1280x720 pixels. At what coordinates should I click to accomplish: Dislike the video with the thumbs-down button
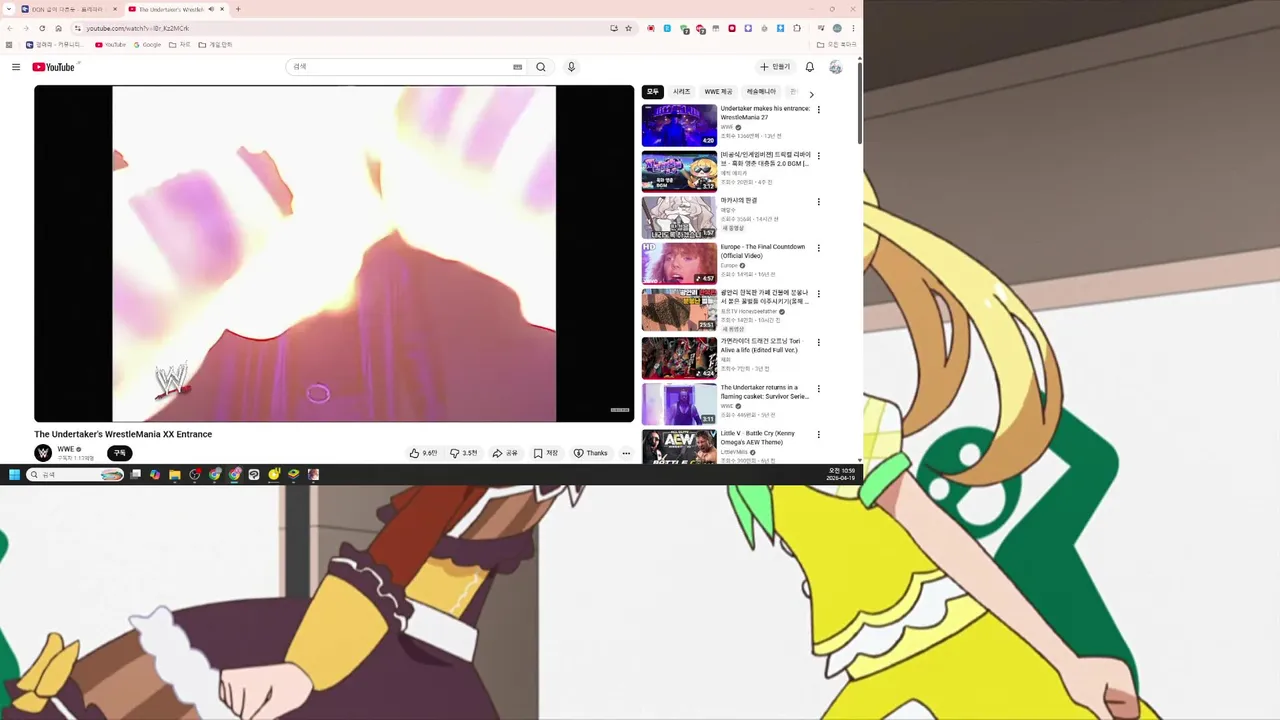click(464, 453)
